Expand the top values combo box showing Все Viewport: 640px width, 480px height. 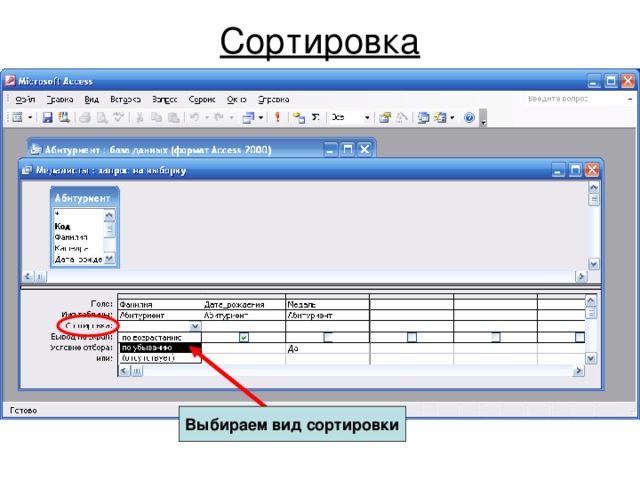(x=367, y=118)
